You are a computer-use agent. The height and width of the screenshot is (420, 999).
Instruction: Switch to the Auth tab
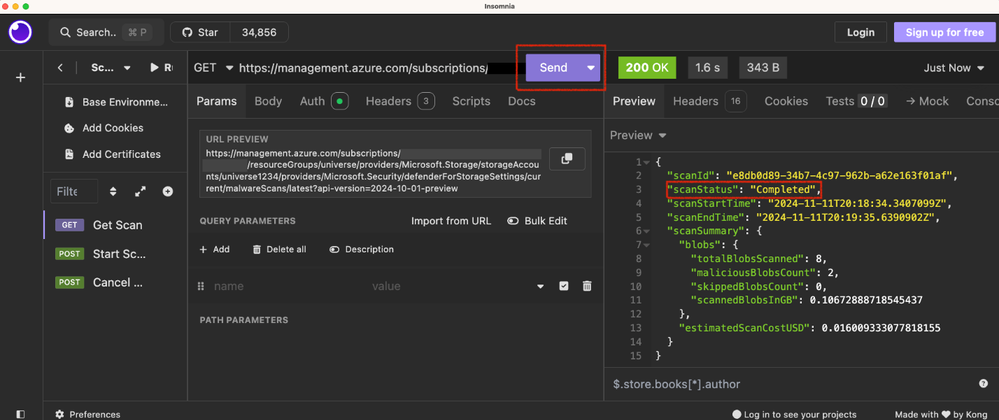[323, 101]
